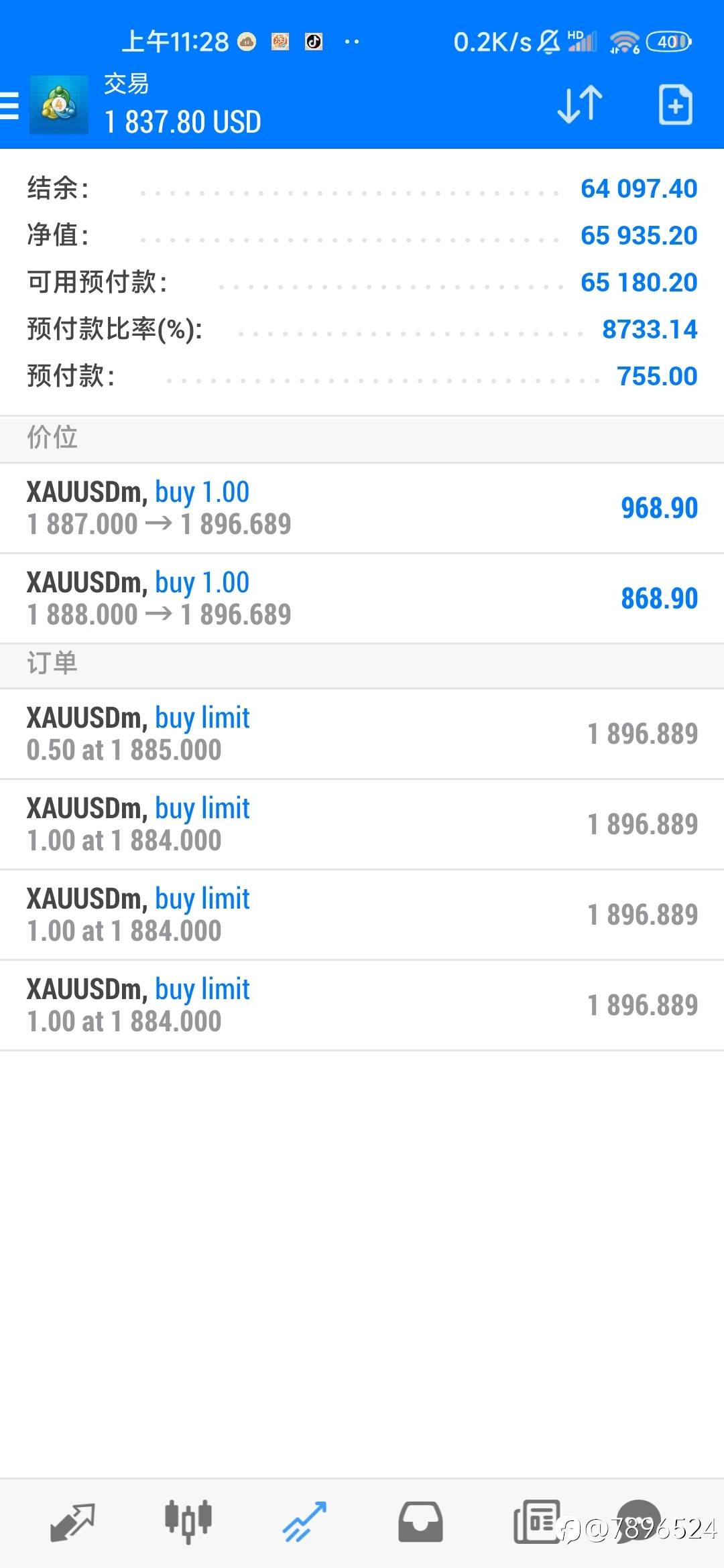This screenshot has width=724, height=1568.
Task: Tap the 结余 balance row
Action: click(x=362, y=189)
